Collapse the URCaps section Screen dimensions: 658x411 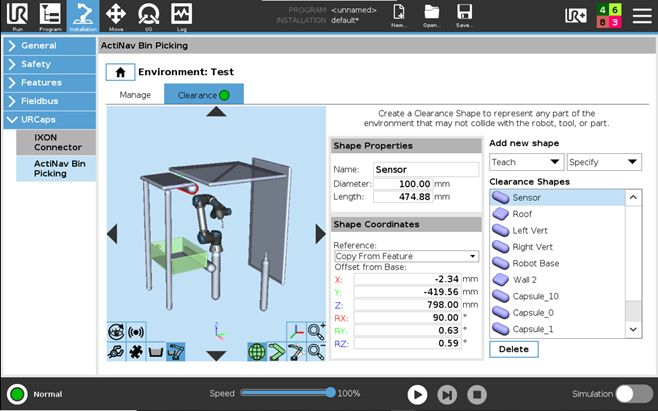point(50,120)
